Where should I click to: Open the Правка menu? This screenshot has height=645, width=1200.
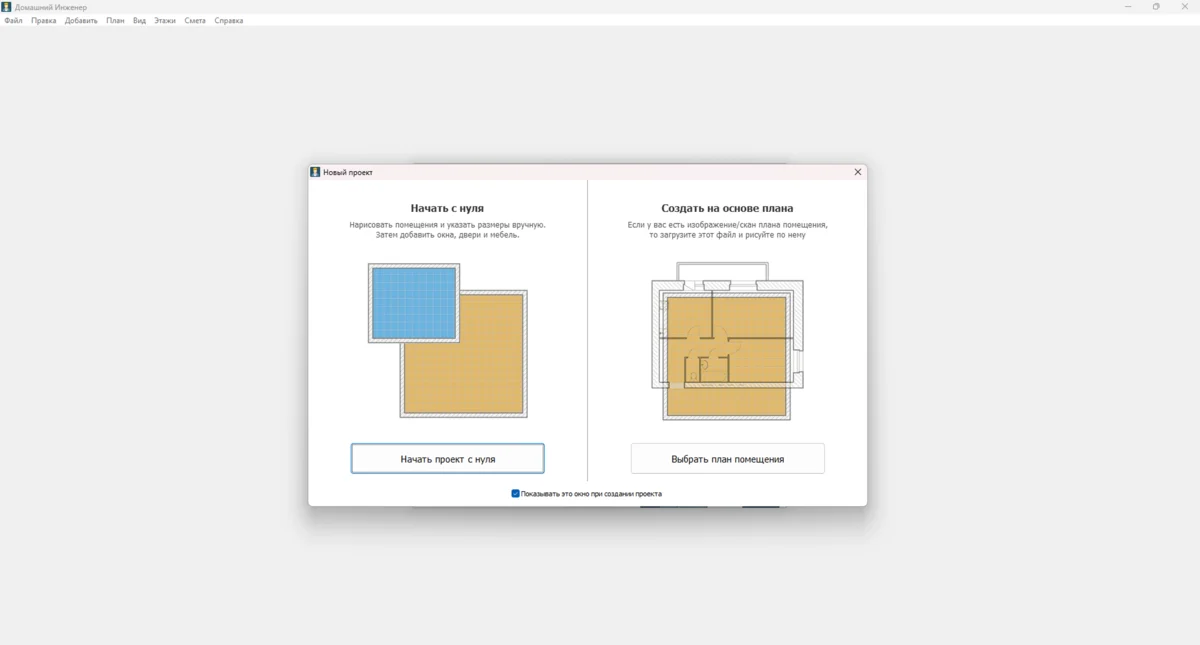click(x=44, y=20)
